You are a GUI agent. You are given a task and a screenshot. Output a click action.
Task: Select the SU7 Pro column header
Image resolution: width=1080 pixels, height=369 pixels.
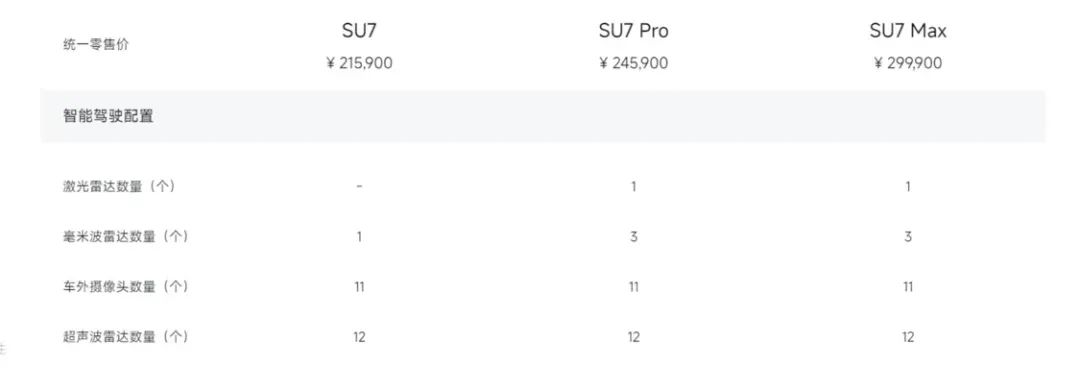click(x=633, y=31)
